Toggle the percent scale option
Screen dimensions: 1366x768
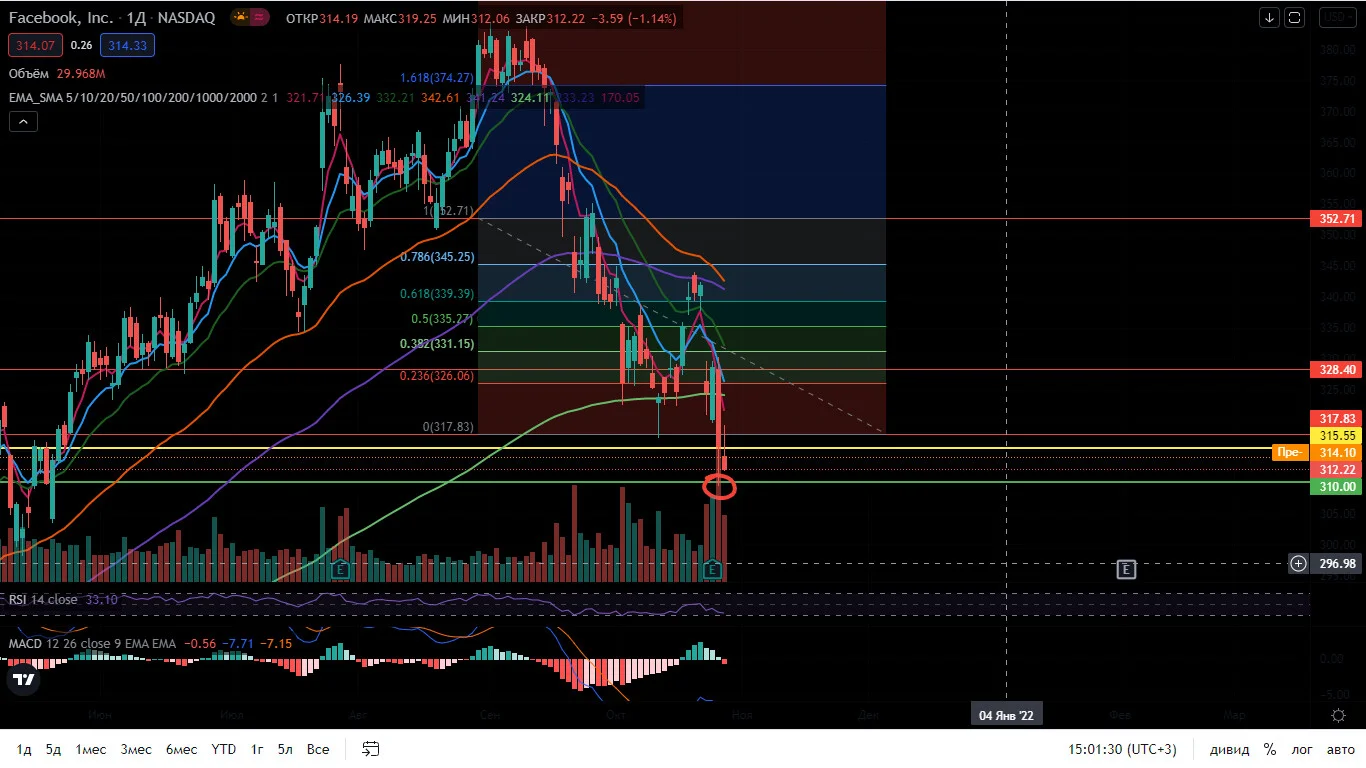pyautogui.click(x=1270, y=749)
